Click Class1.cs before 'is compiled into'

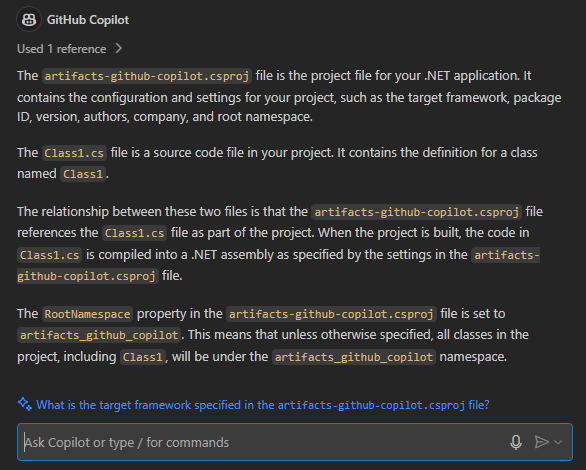[50, 255]
